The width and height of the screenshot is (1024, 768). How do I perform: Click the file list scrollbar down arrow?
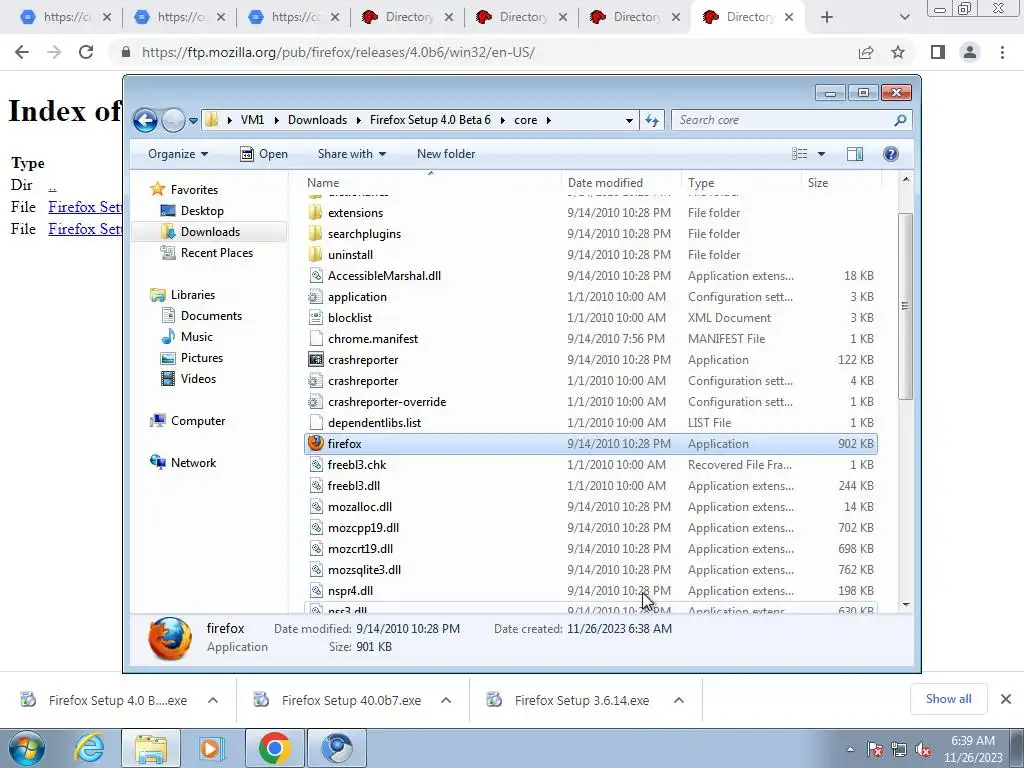coord(906,605)
